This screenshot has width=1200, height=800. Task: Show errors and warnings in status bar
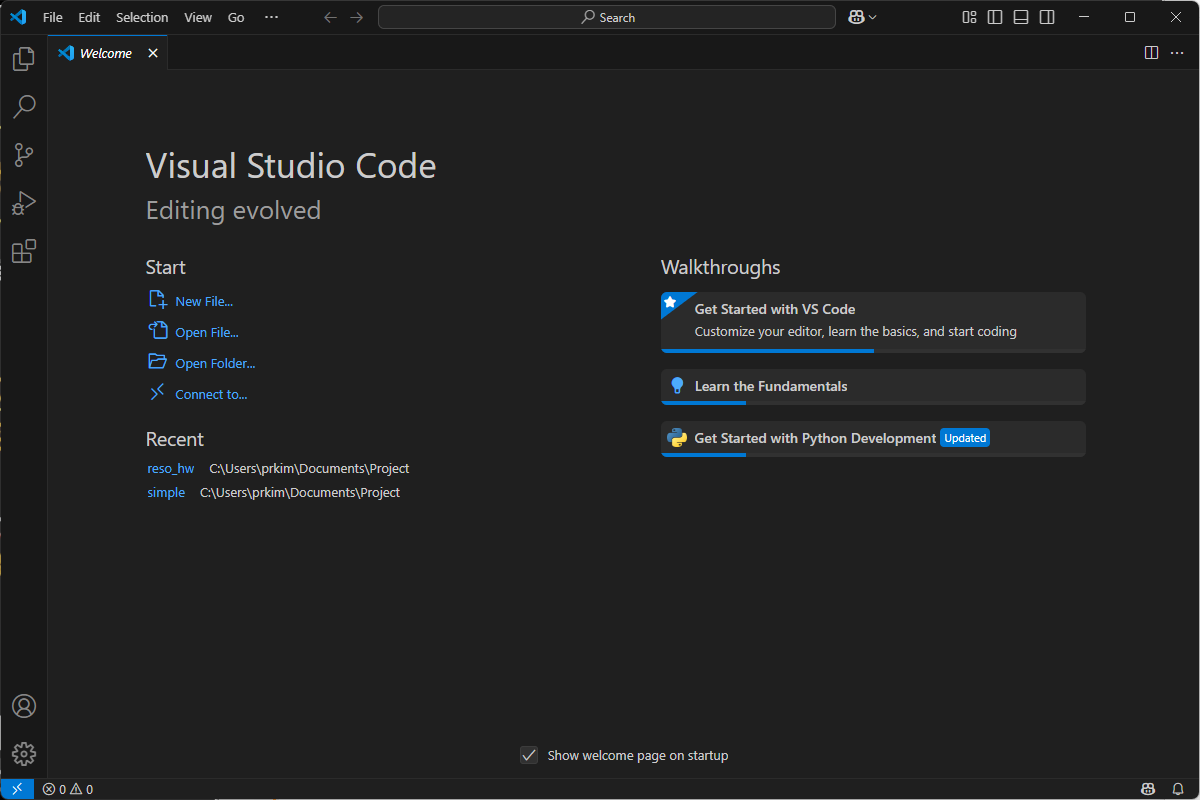[68, 789]
